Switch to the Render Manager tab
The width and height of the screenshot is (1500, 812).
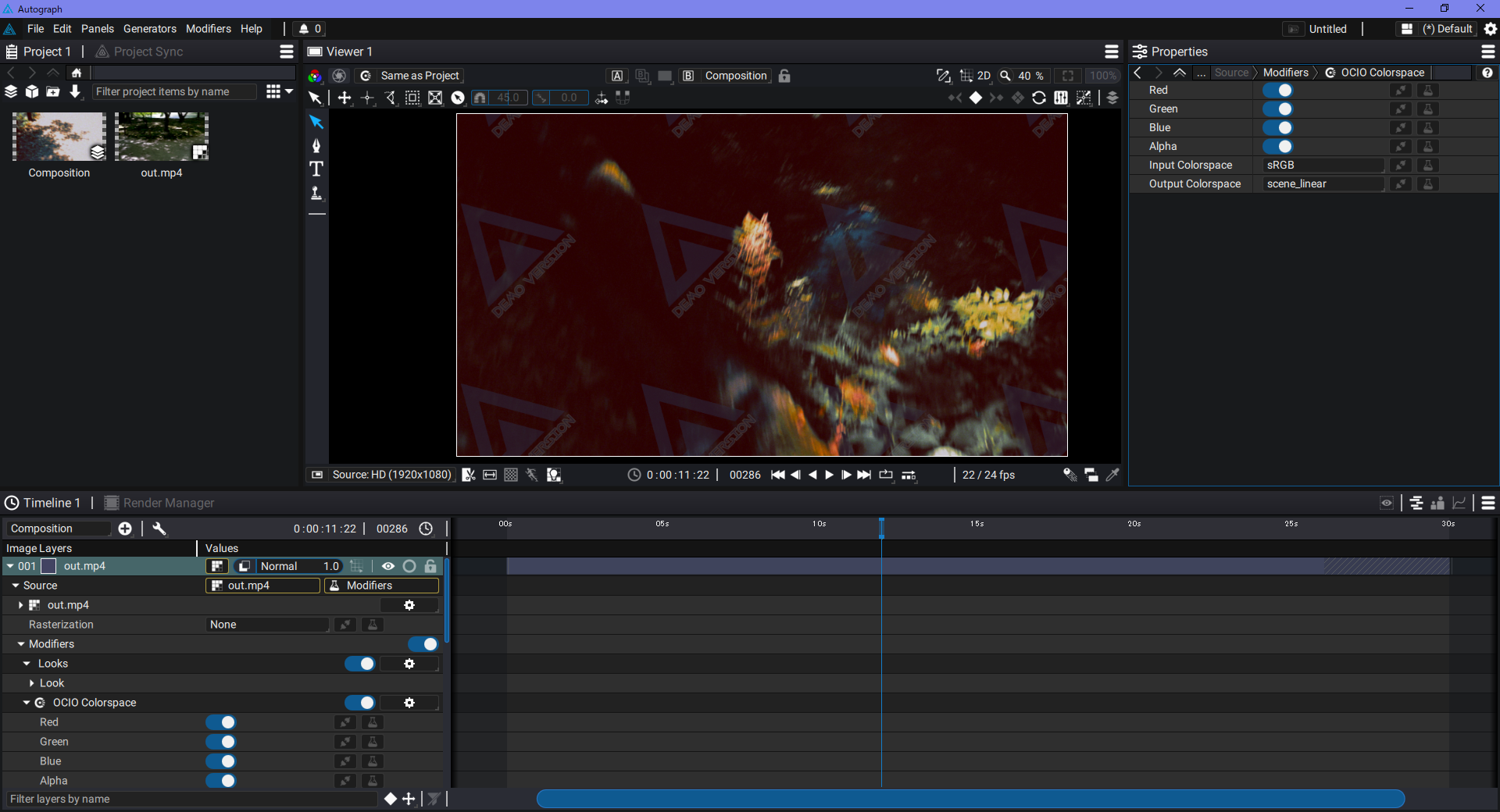(x=168, y=503)
